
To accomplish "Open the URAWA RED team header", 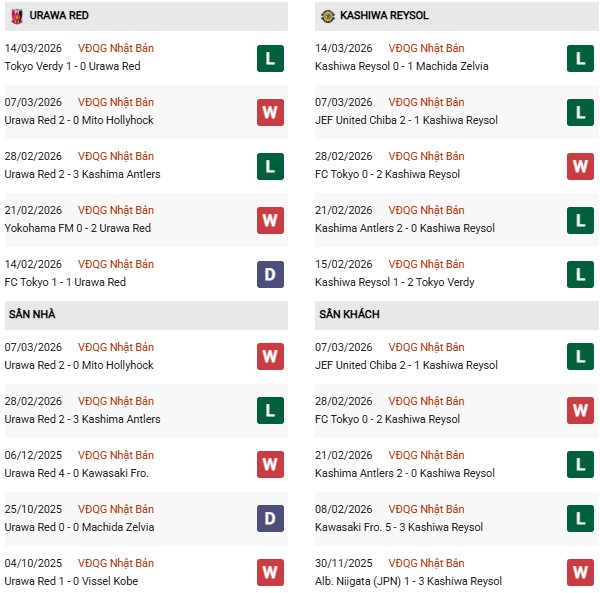I will 62,17.
